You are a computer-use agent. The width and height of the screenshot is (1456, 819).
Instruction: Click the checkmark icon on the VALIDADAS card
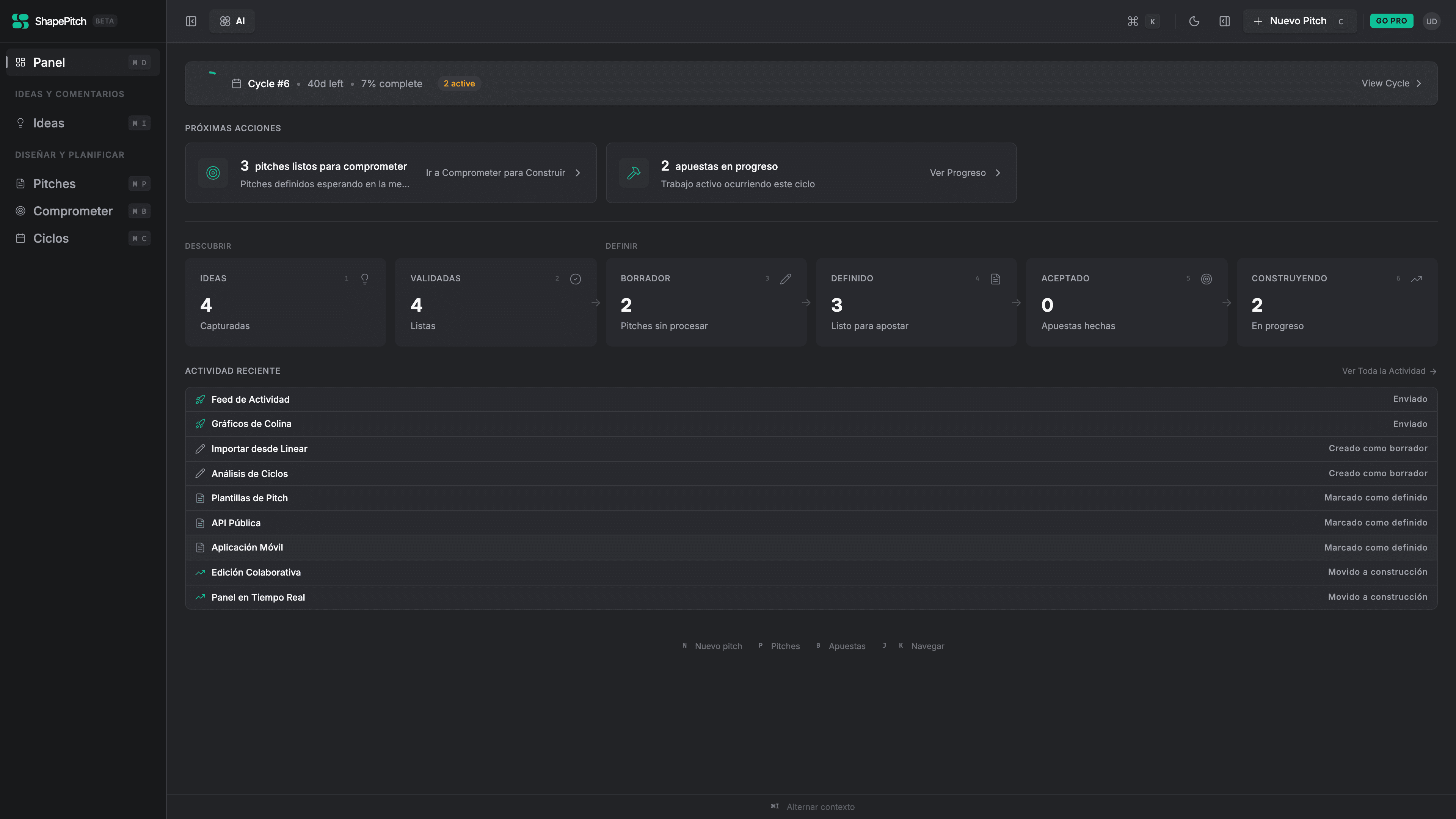point(576,279)
